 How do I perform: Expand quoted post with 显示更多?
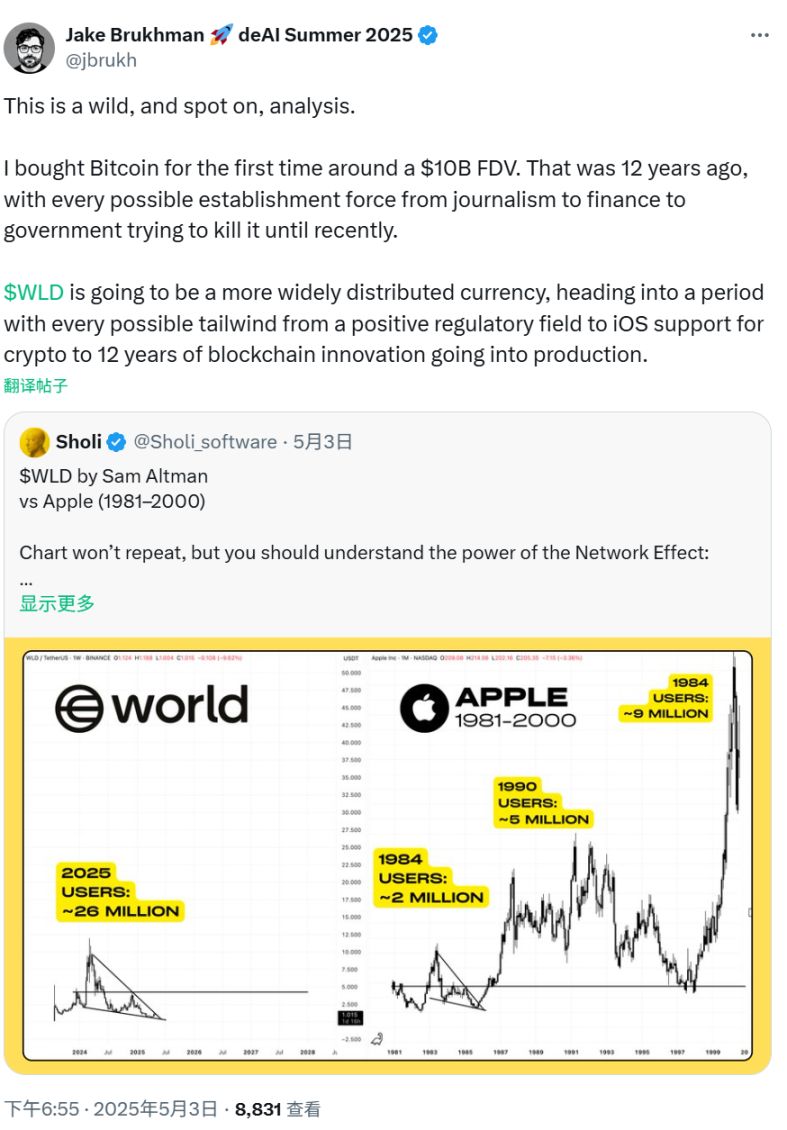pyautogui.click(x=57, y=603)
